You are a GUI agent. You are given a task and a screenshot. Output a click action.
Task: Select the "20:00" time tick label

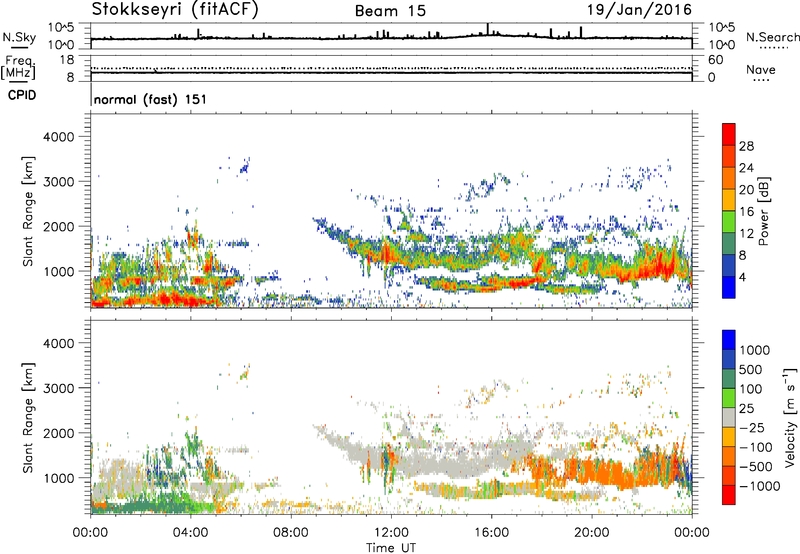tap(592, 533)
